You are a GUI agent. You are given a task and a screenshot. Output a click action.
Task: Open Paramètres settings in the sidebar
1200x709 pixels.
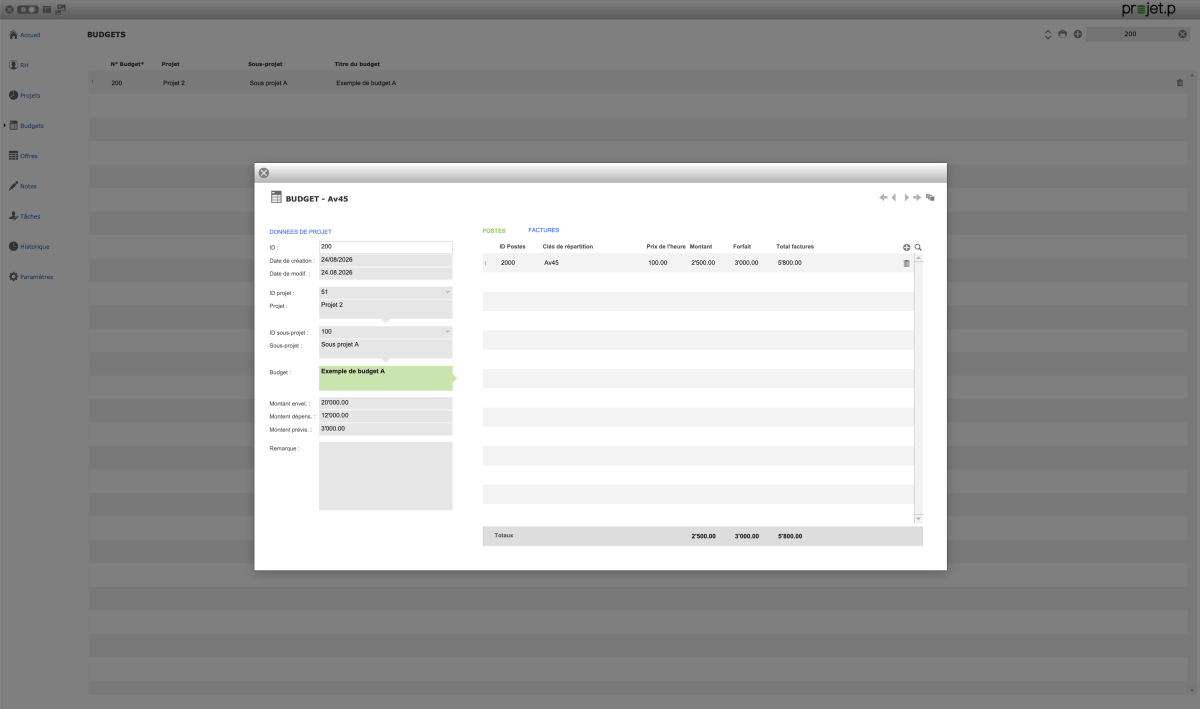(x=31, y=276)
